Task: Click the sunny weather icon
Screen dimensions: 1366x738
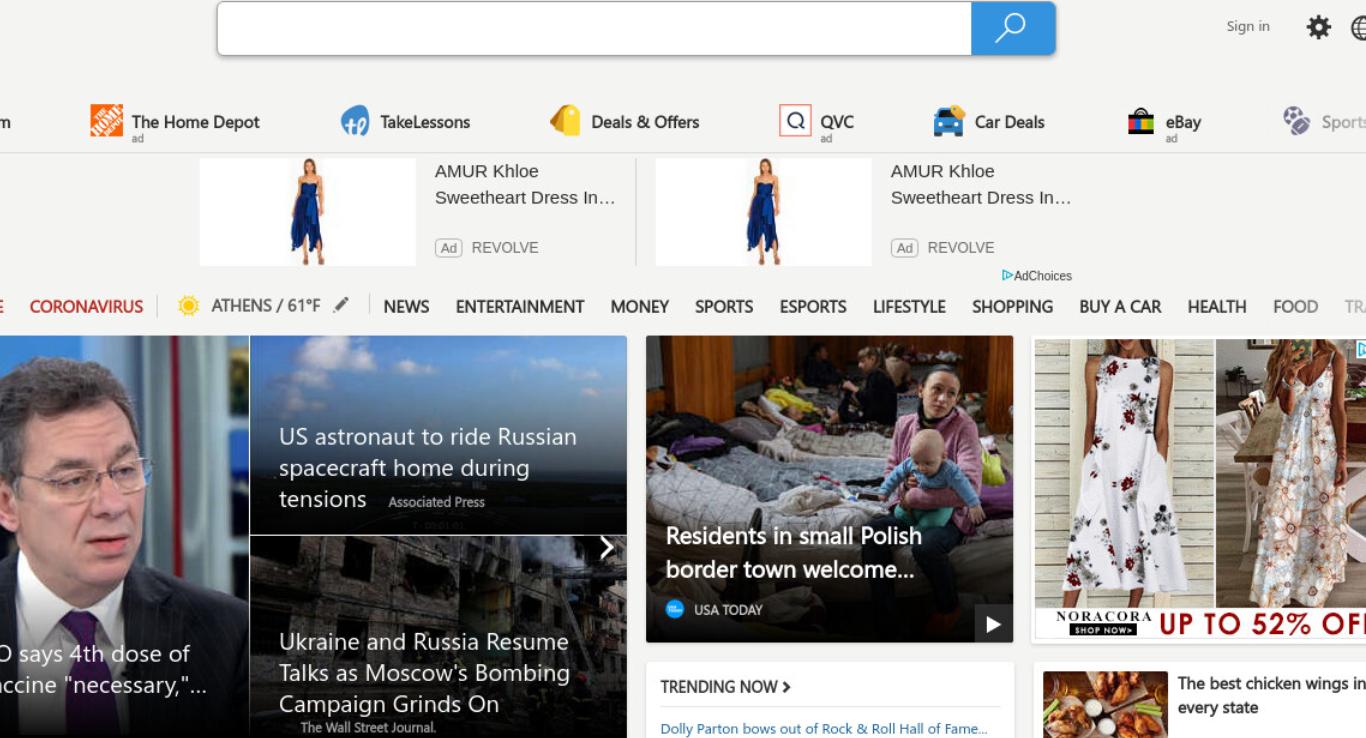Action: pos(188,306)
